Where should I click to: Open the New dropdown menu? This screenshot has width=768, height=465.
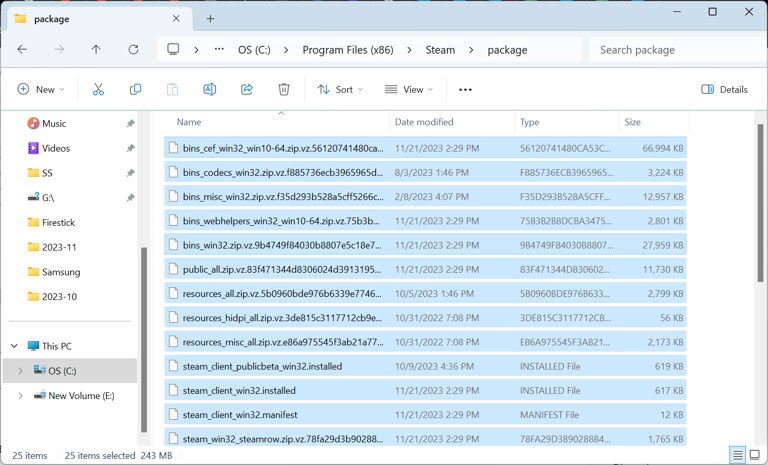tap(41, 89)
